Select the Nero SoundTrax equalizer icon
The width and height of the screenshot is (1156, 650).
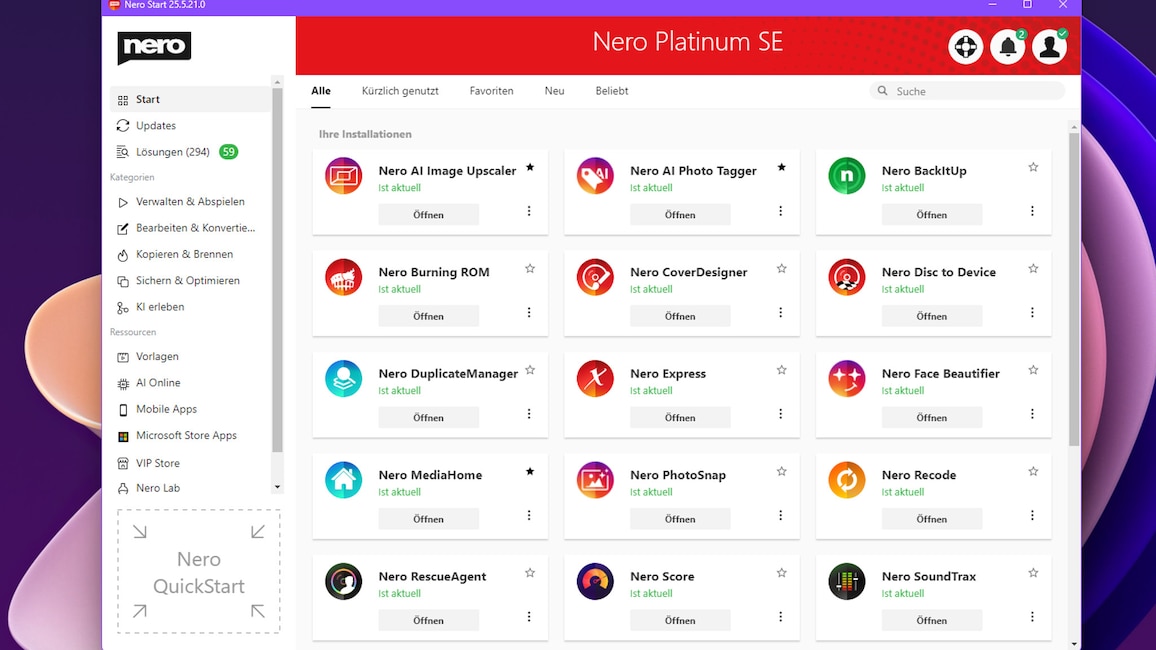(x=846, y=582)
